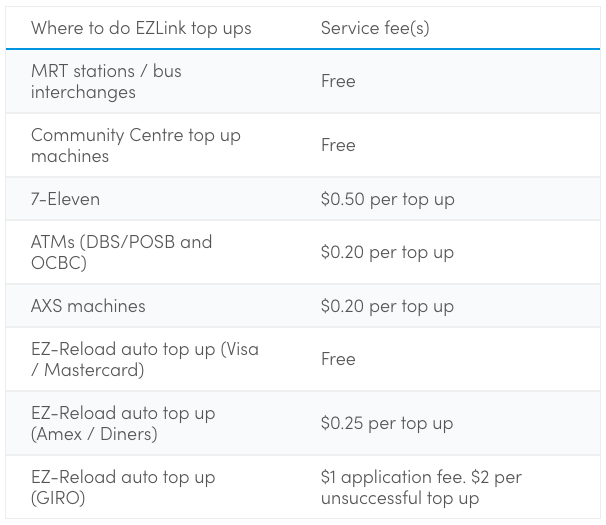Click the 'unsuccessful top up' text
This screenshot has height=525, width=606.
[x=400, y=498]
